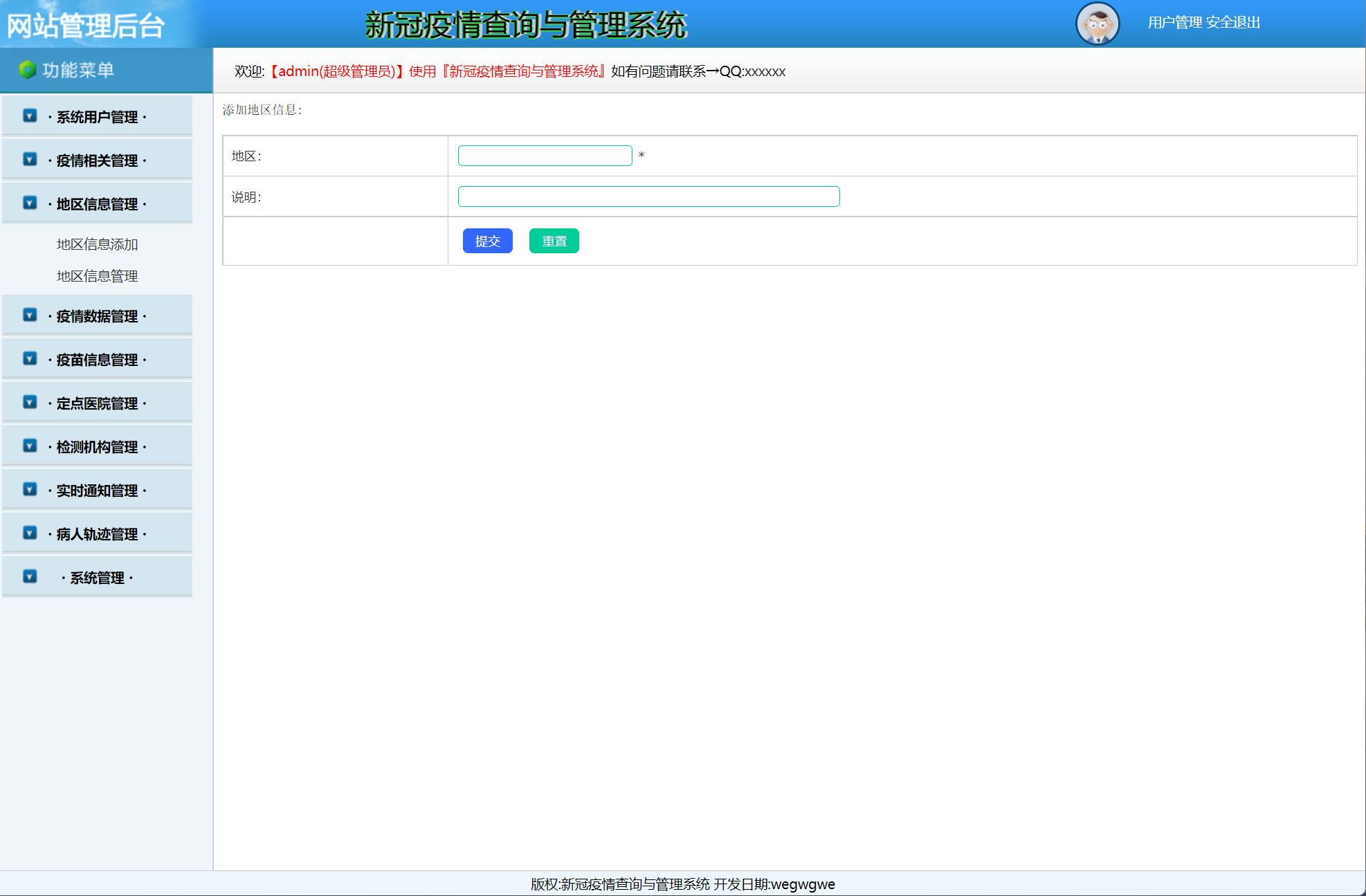Click arrow icon beside 检测机构管理
Viewport: 1366px width, 896px height.
[30, 446]
